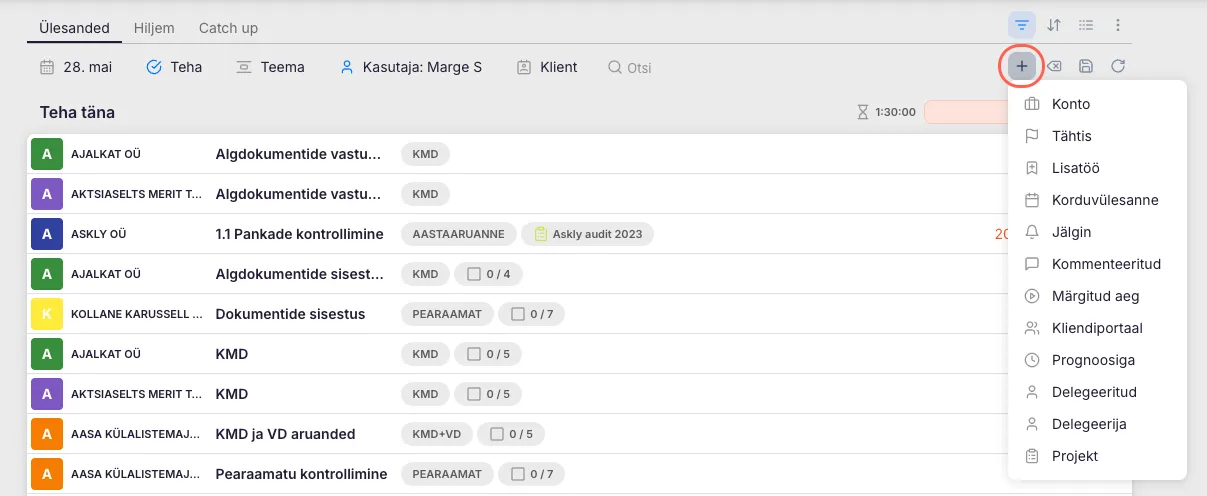
Task: Open the sort order arrows icon
Action: pyautogui.click(x=1054, y=25)
